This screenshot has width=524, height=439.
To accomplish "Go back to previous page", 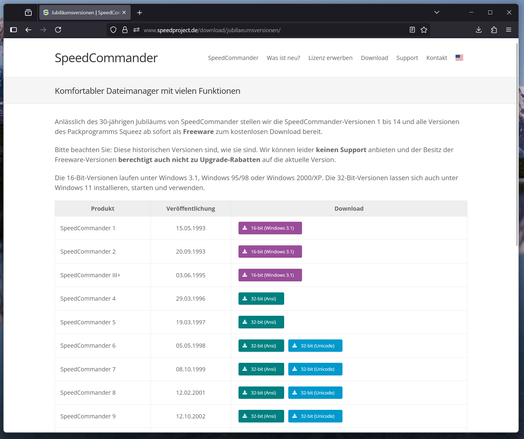I will click(x=28, y=30).
